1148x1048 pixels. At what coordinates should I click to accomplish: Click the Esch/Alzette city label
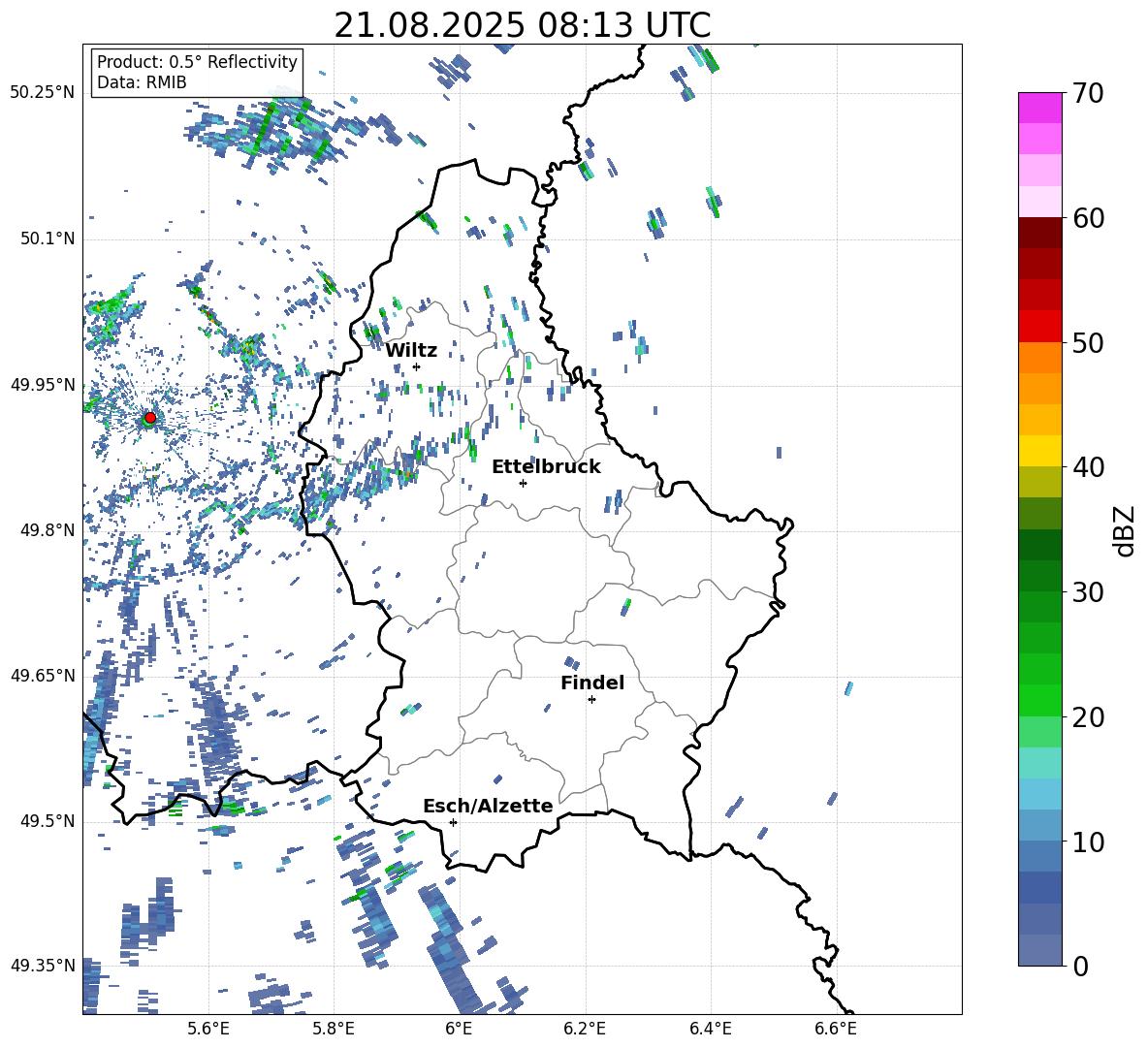(x=489, y=806)
